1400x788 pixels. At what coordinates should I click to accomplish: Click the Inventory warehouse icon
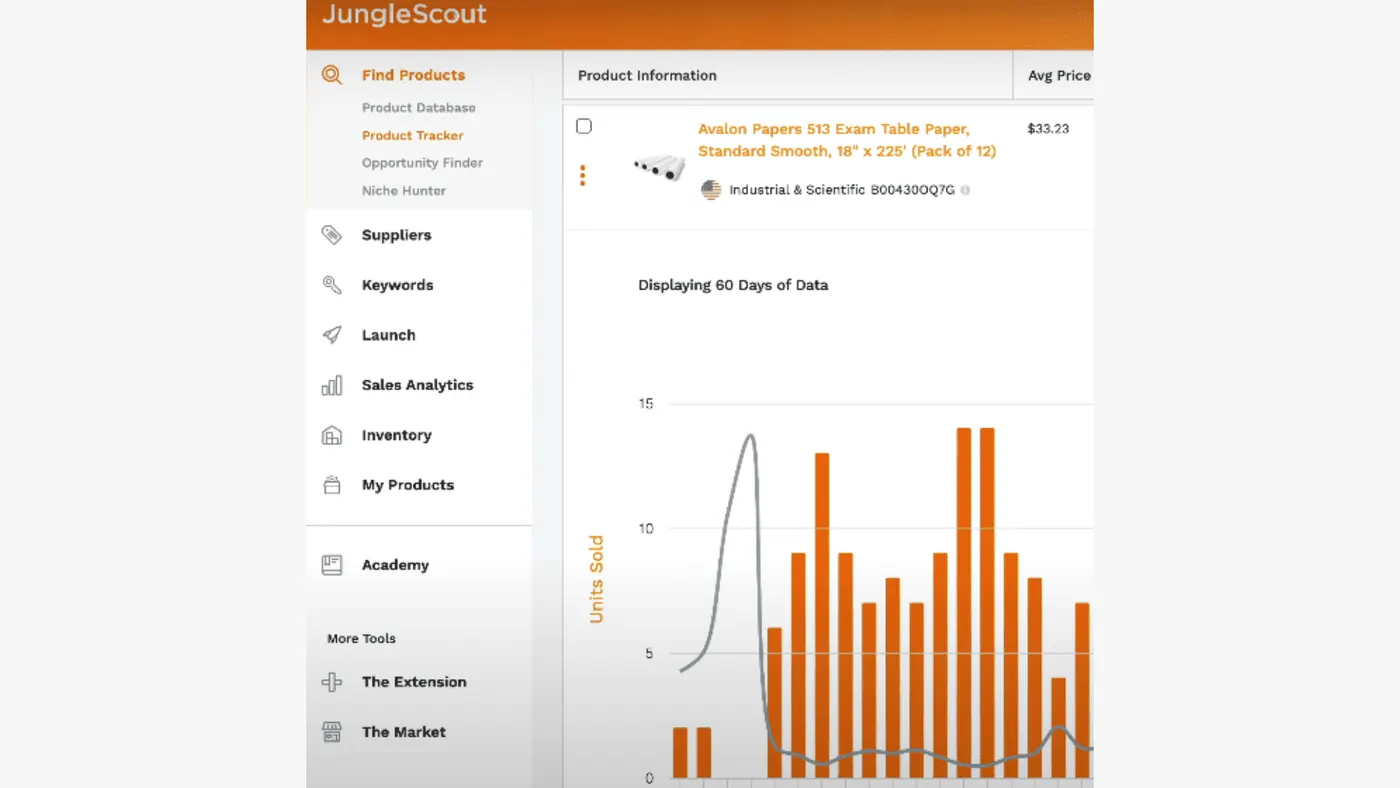[332, 435]
